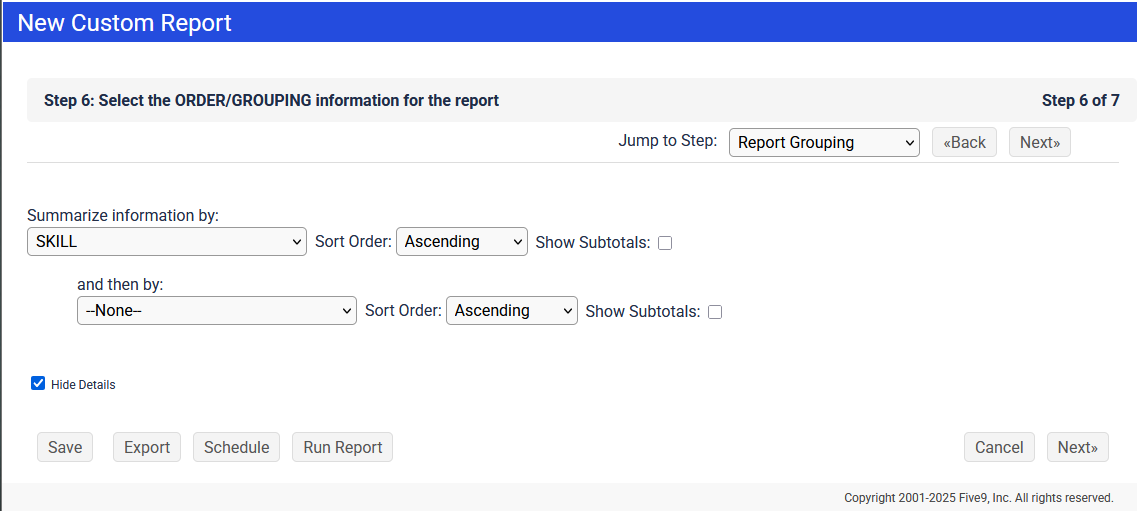
Task: Open the Jump to Step dropdown
Action: [x=823, y=142]
